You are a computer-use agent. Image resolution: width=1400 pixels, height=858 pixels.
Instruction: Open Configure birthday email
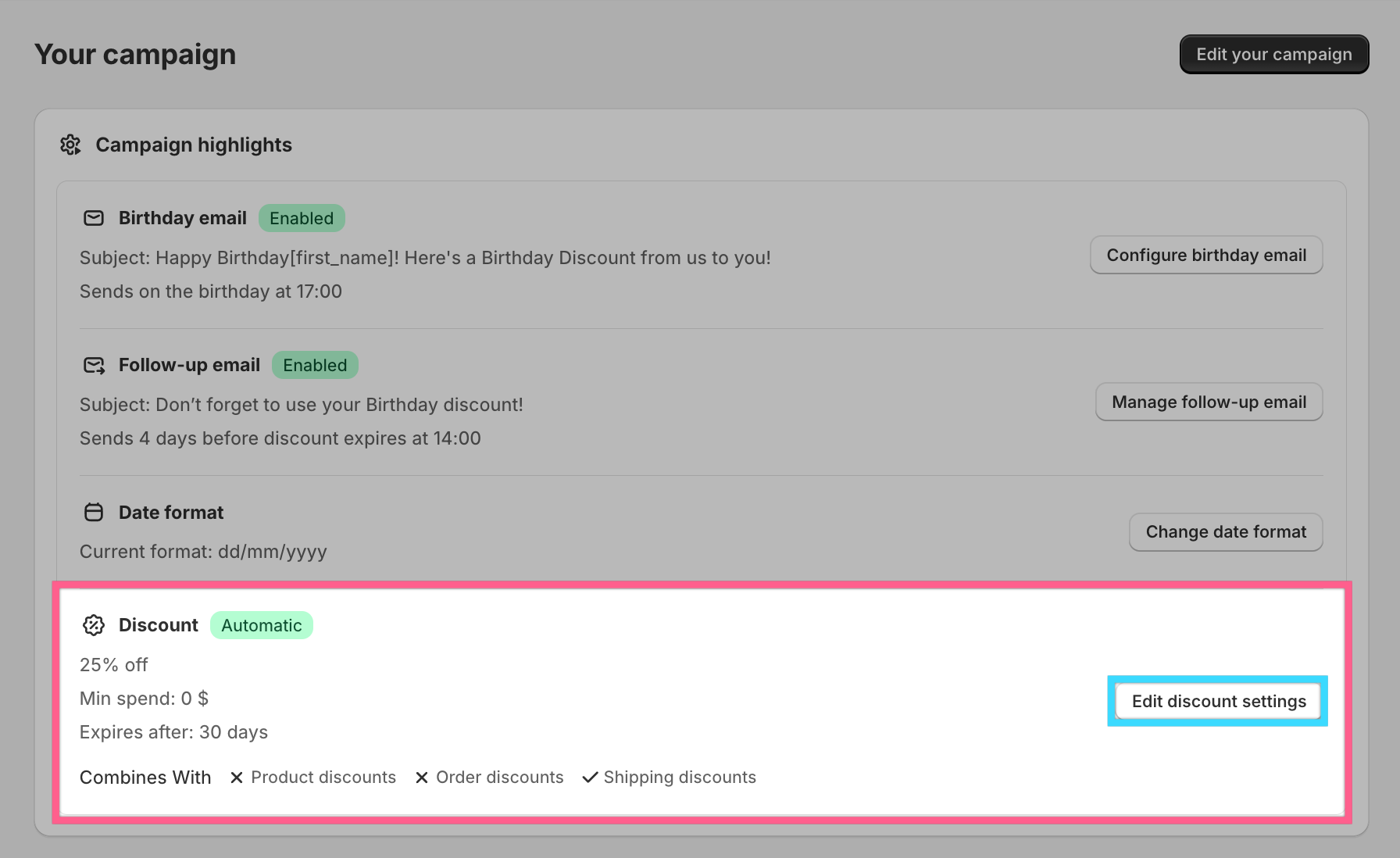tap(1206, 255)
